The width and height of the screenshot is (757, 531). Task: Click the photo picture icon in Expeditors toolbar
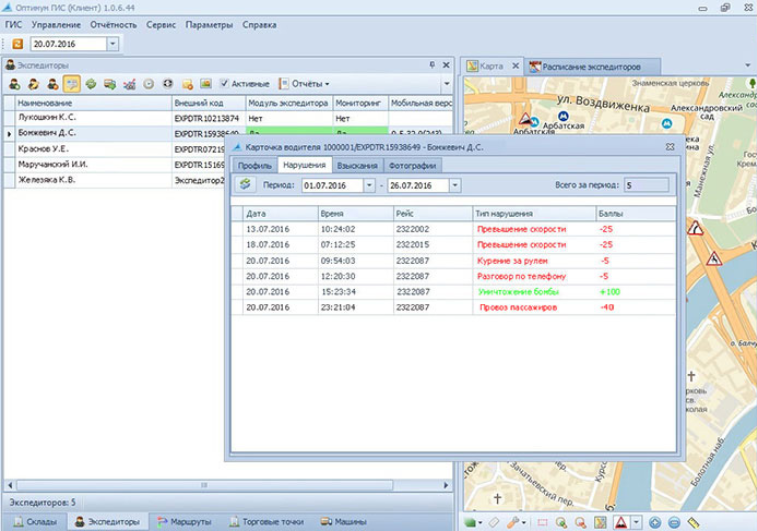206,84
